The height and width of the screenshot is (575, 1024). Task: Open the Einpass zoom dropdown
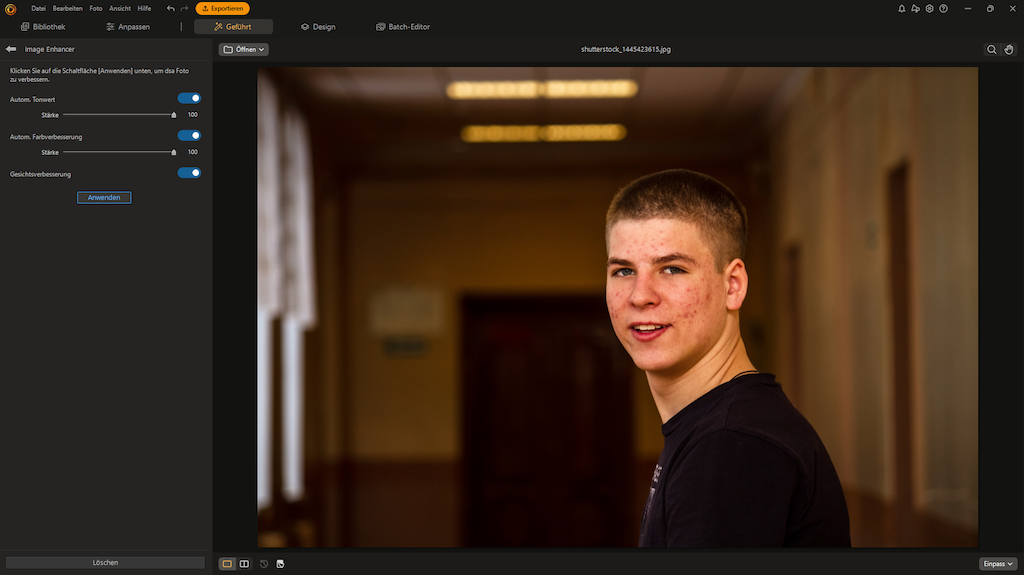coord(997,564)
